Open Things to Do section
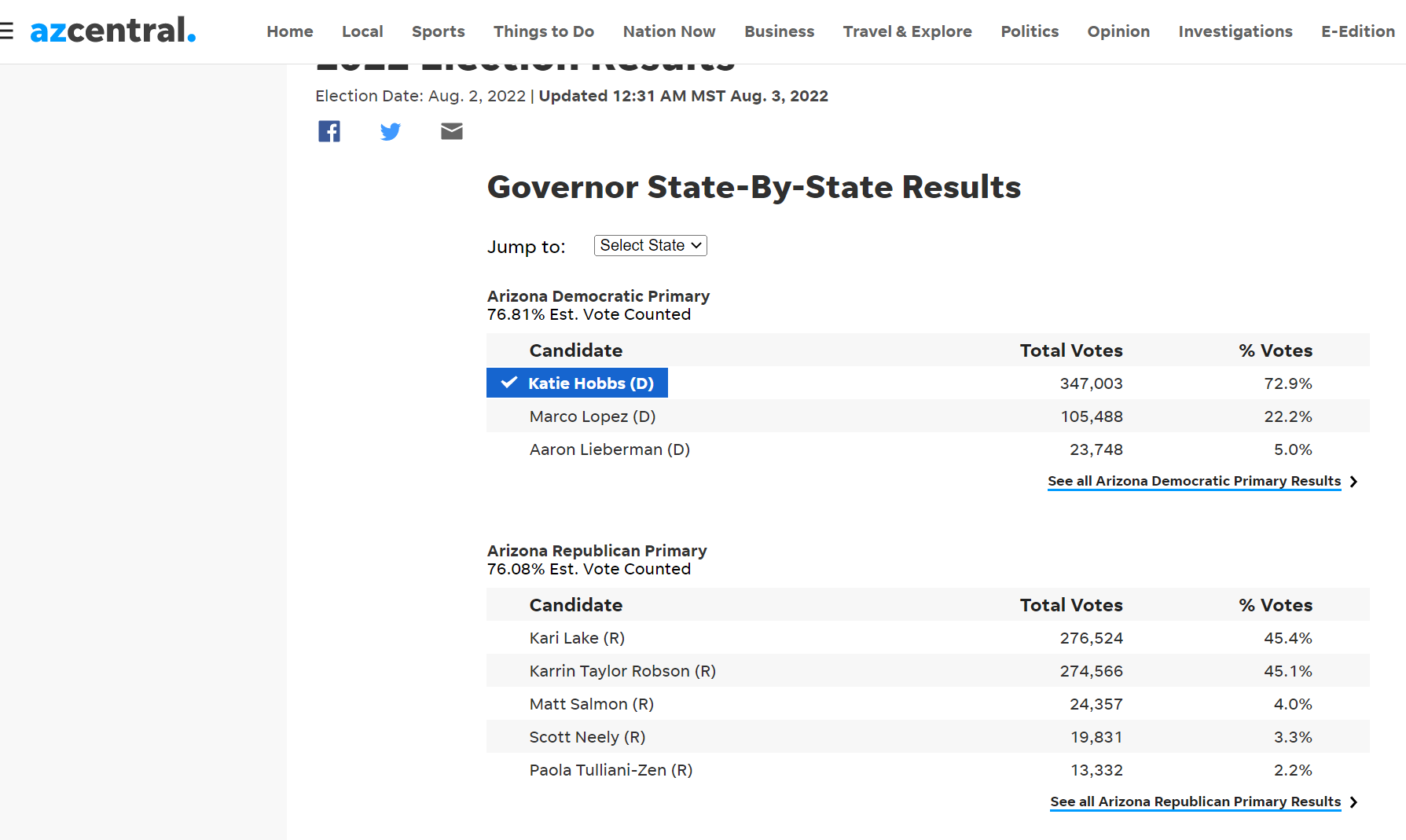This screenshot has width=1406, height=840. [544, 31]
